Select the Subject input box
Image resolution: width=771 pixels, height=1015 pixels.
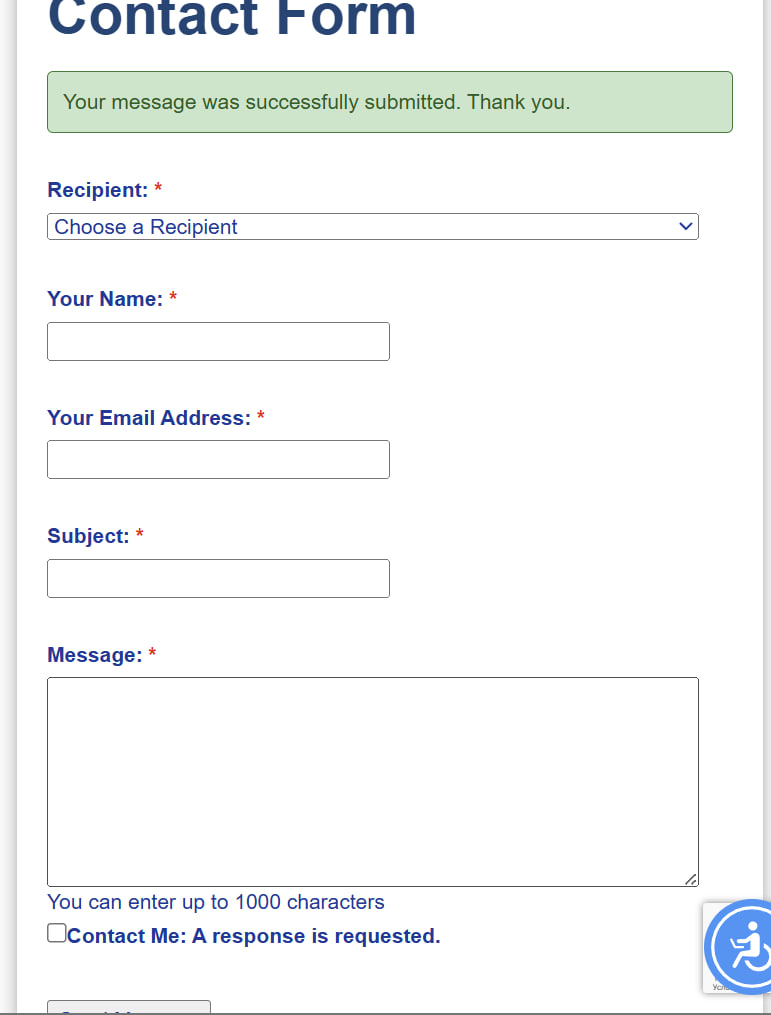tap(218, 579)
